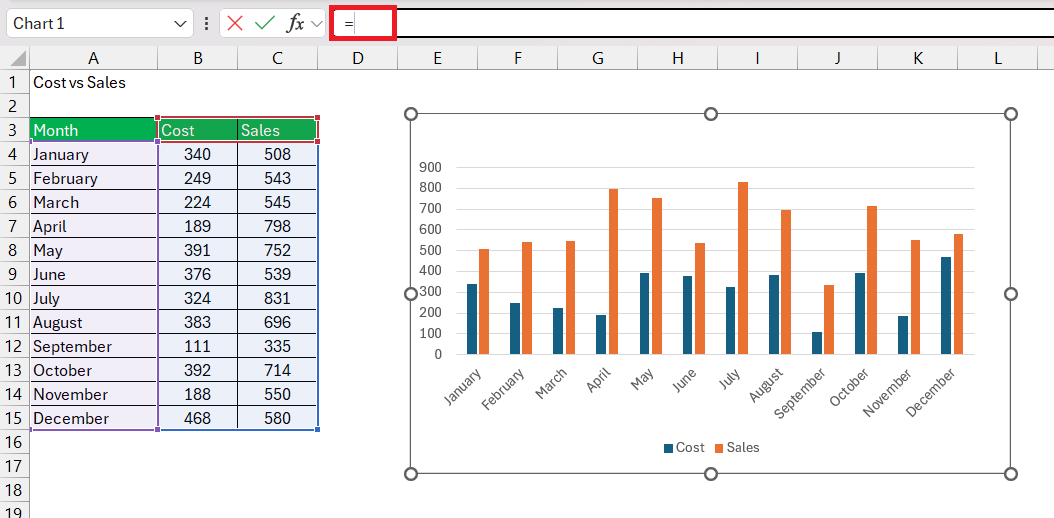Viewport: 1054px width, 518px height.
Task: Click the top-middle chart resize handle
Action: tap(711, 114)
